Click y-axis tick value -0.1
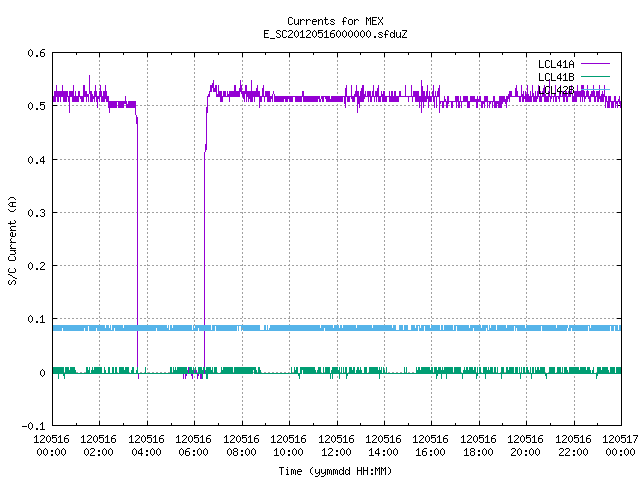 pos(33,426)
